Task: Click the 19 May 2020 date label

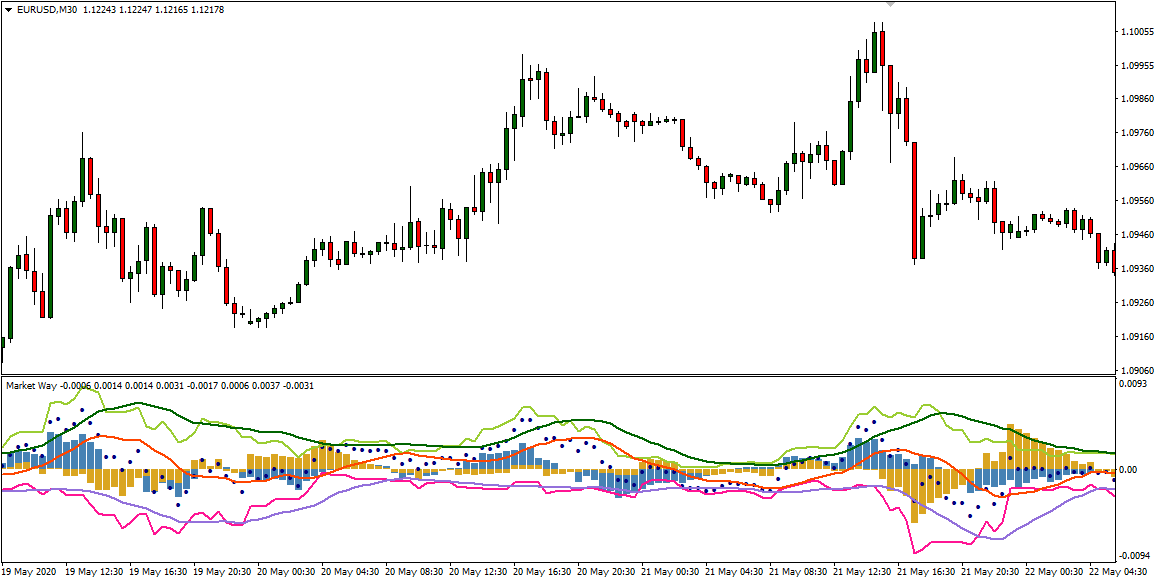Action: click(31, 572)
